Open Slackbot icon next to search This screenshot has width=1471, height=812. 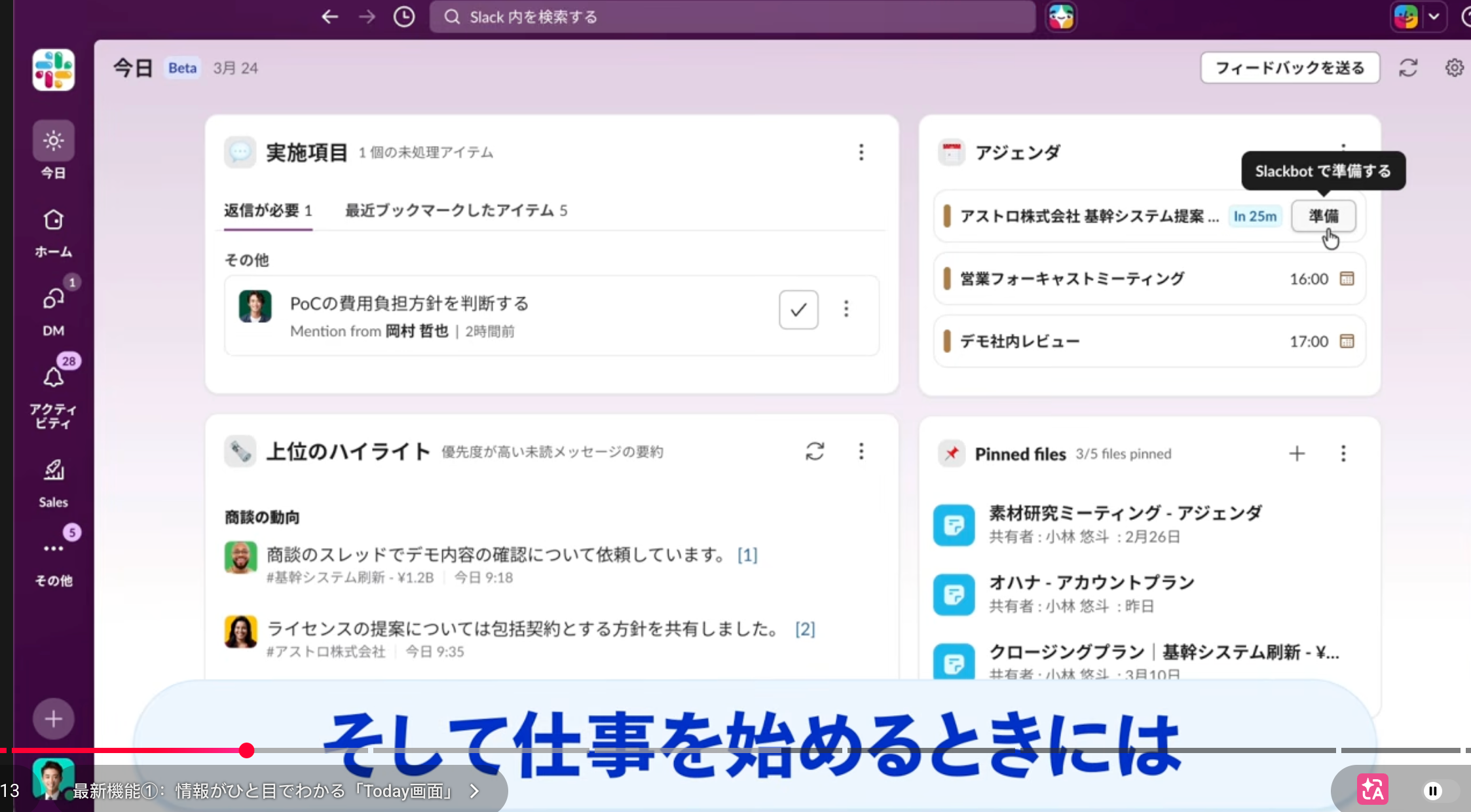click(x=1061, y=16)
